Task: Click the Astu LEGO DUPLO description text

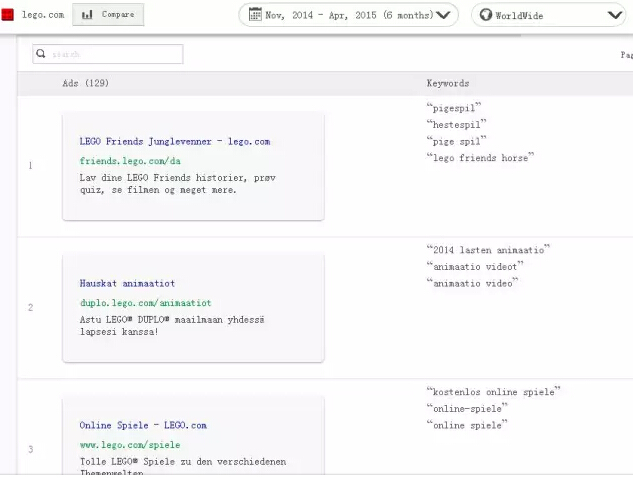Action: click(172, 325)
